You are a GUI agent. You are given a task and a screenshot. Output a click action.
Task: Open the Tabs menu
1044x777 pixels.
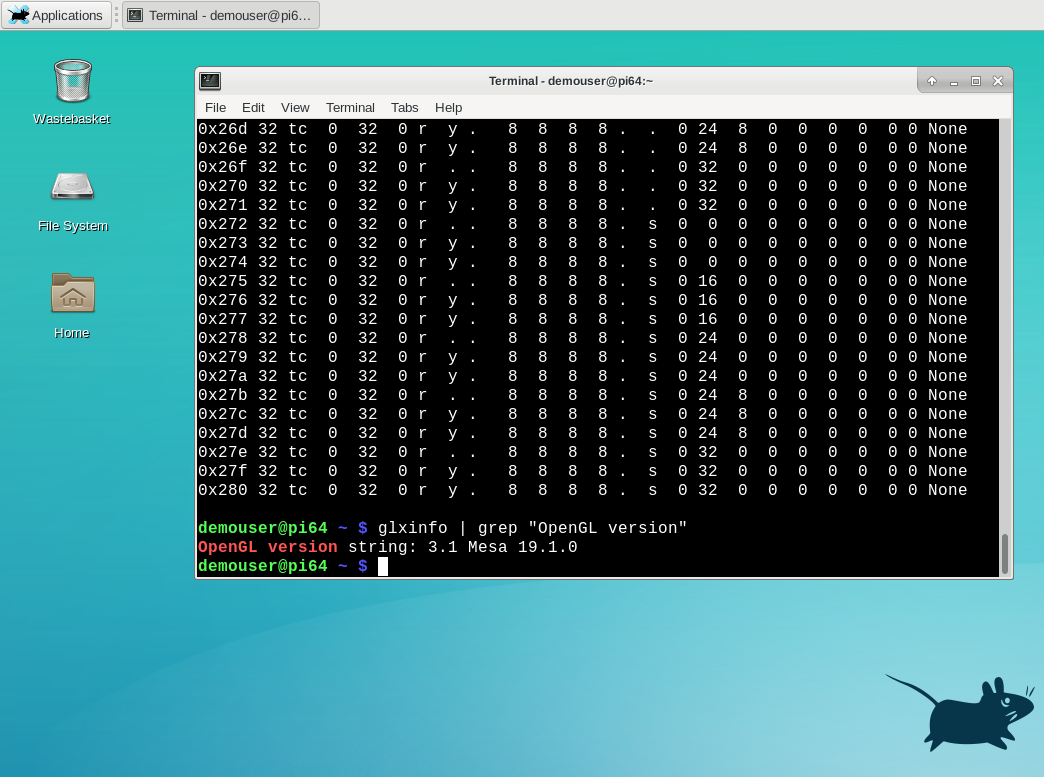[404, 107]
